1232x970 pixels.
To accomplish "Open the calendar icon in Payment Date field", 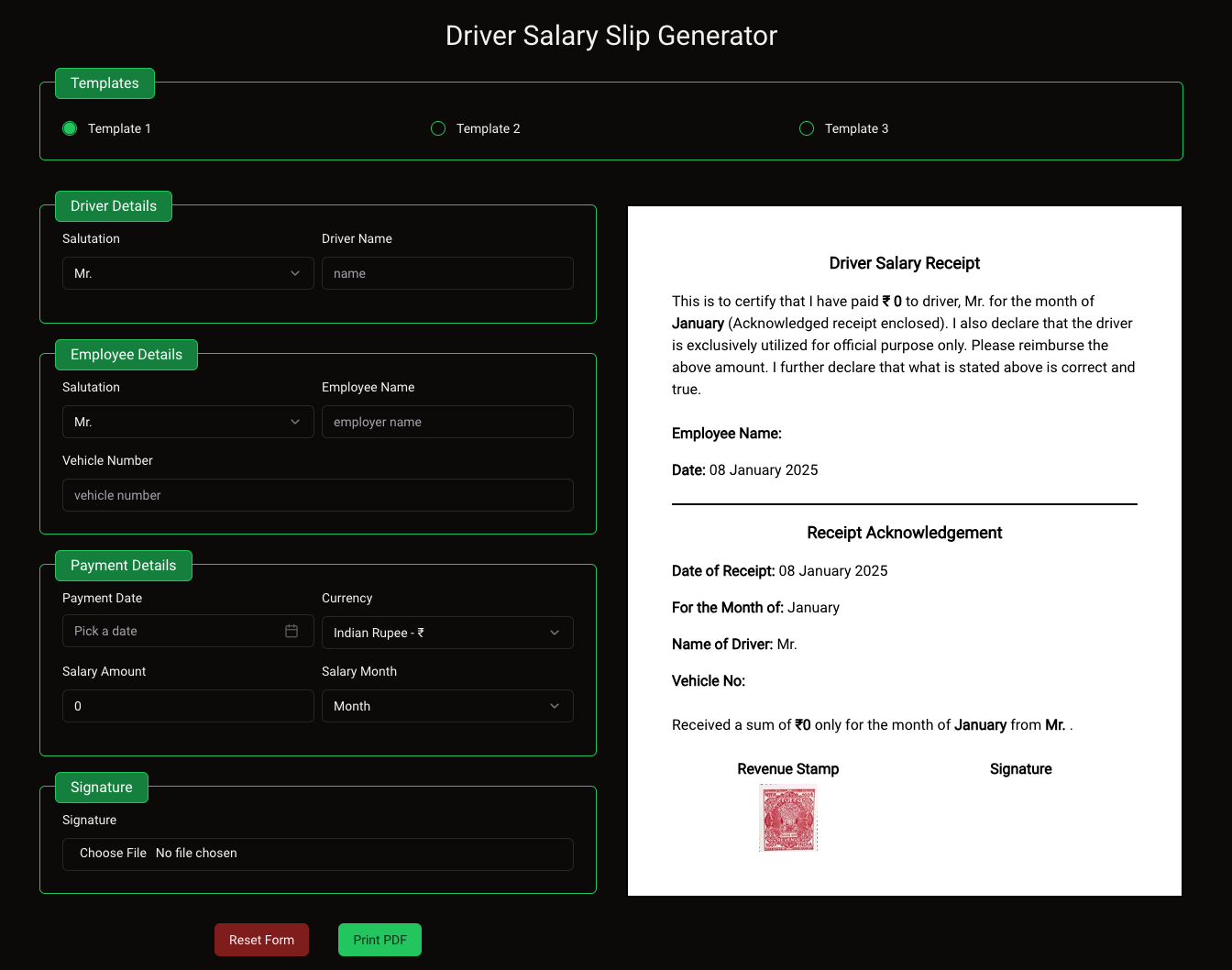I will (291, 631).
